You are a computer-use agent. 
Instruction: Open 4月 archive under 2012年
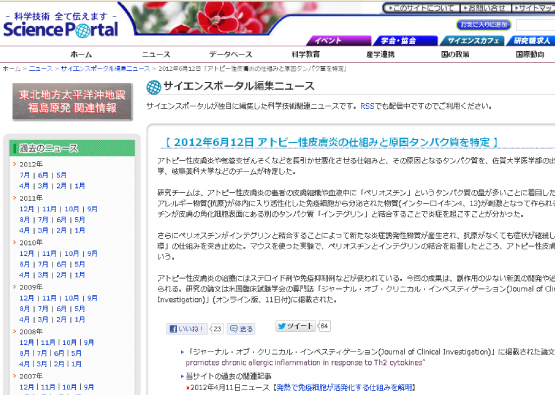coord(24,186)
